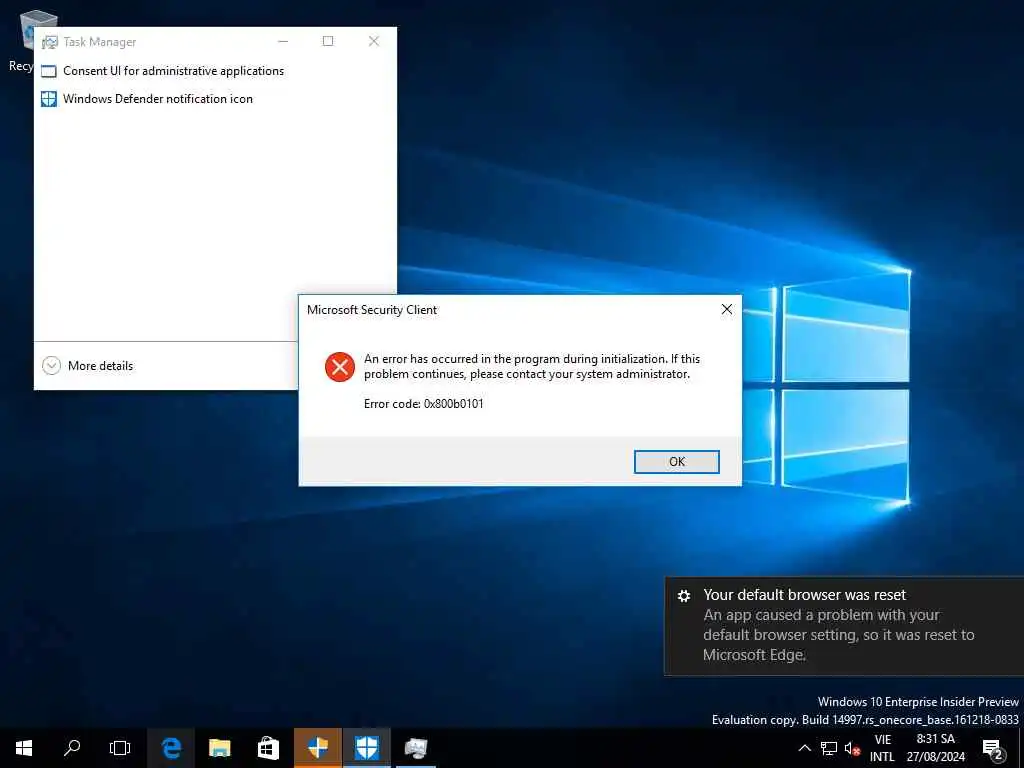This screenshot has height=768, width=1024.
Task: Click the Error code: 0x800b0101 text
Action: (x=423, y=404)
